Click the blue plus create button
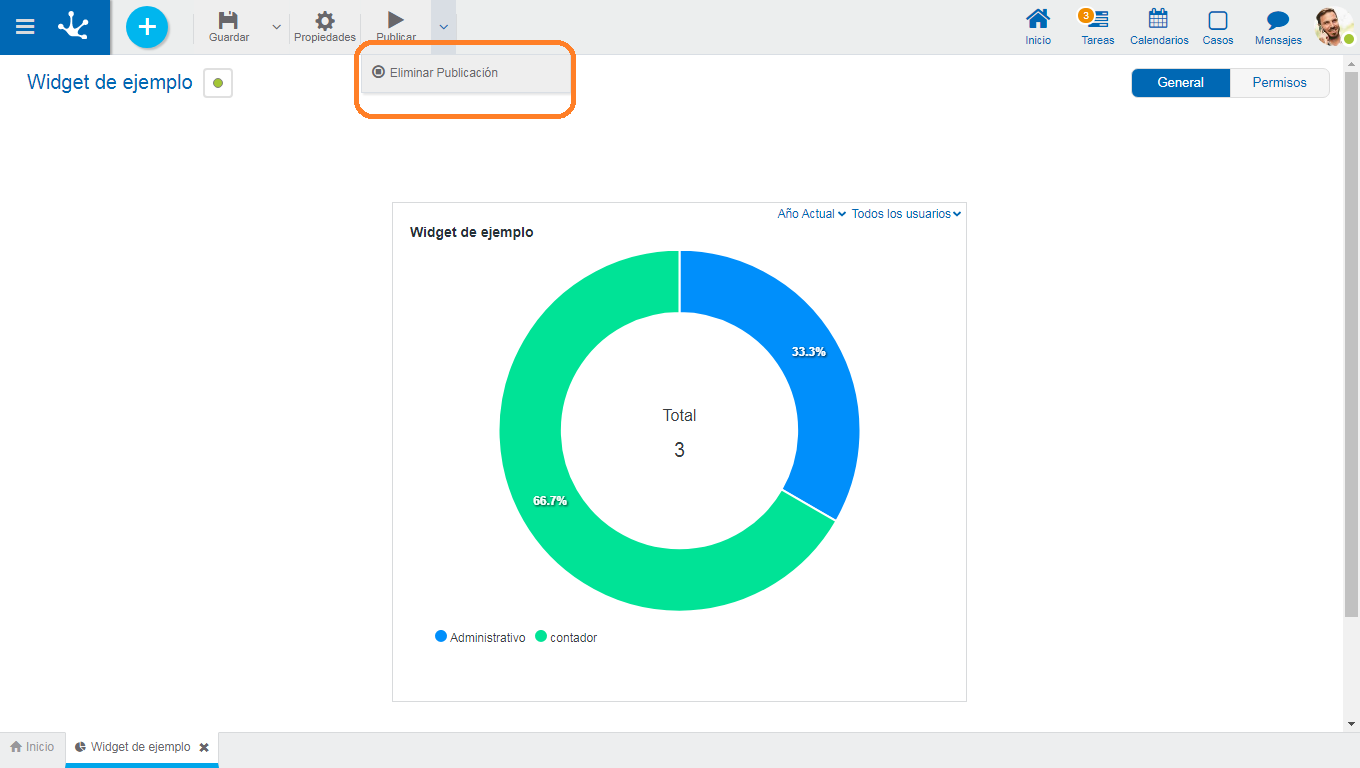The width and height of the screenshot is (1360, 768). tap(147, 27)
